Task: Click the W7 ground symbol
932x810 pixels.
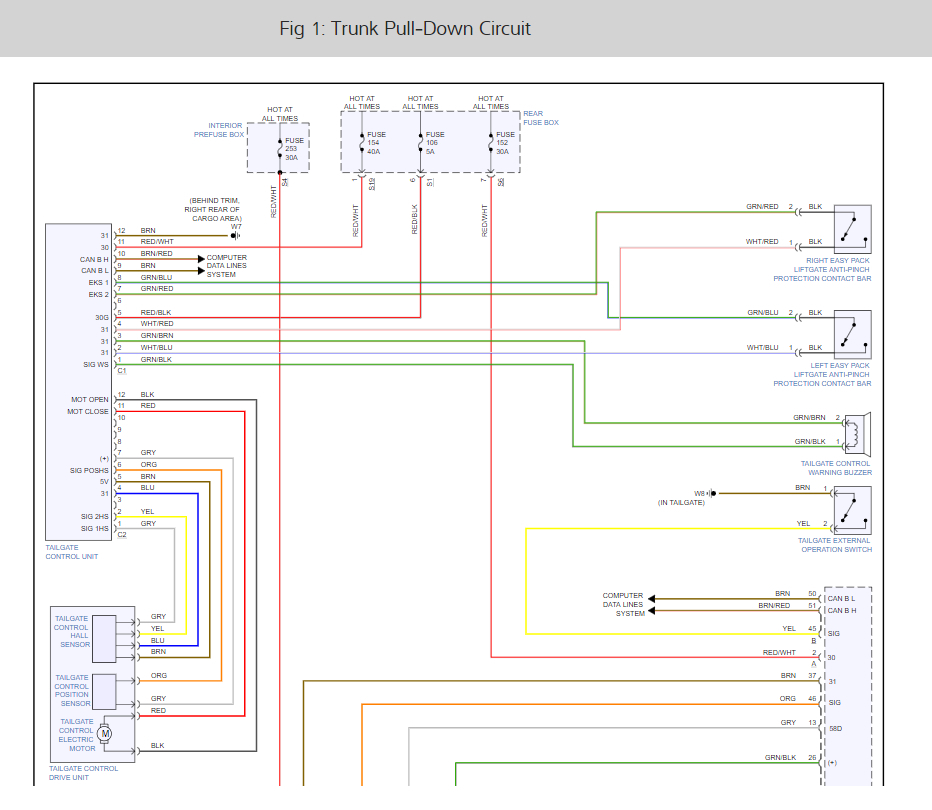Action: click(235, 235)
